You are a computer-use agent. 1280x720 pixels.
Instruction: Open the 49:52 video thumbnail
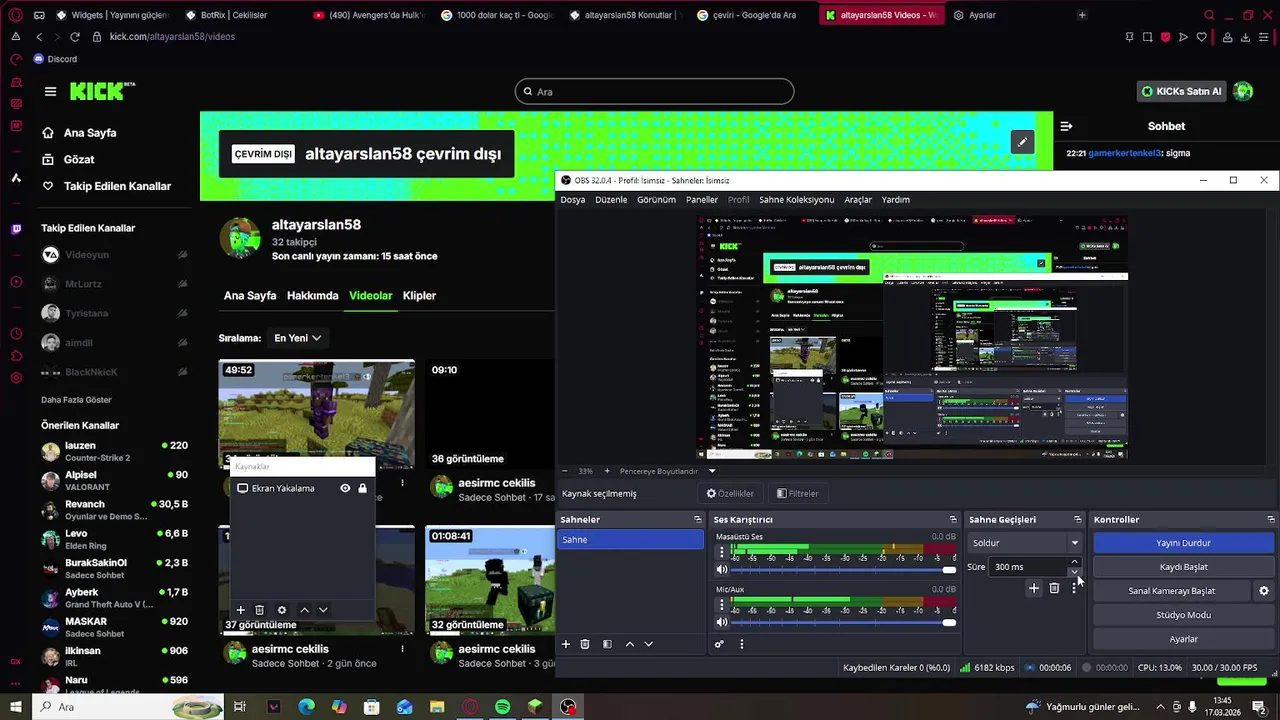coord(316,414)
